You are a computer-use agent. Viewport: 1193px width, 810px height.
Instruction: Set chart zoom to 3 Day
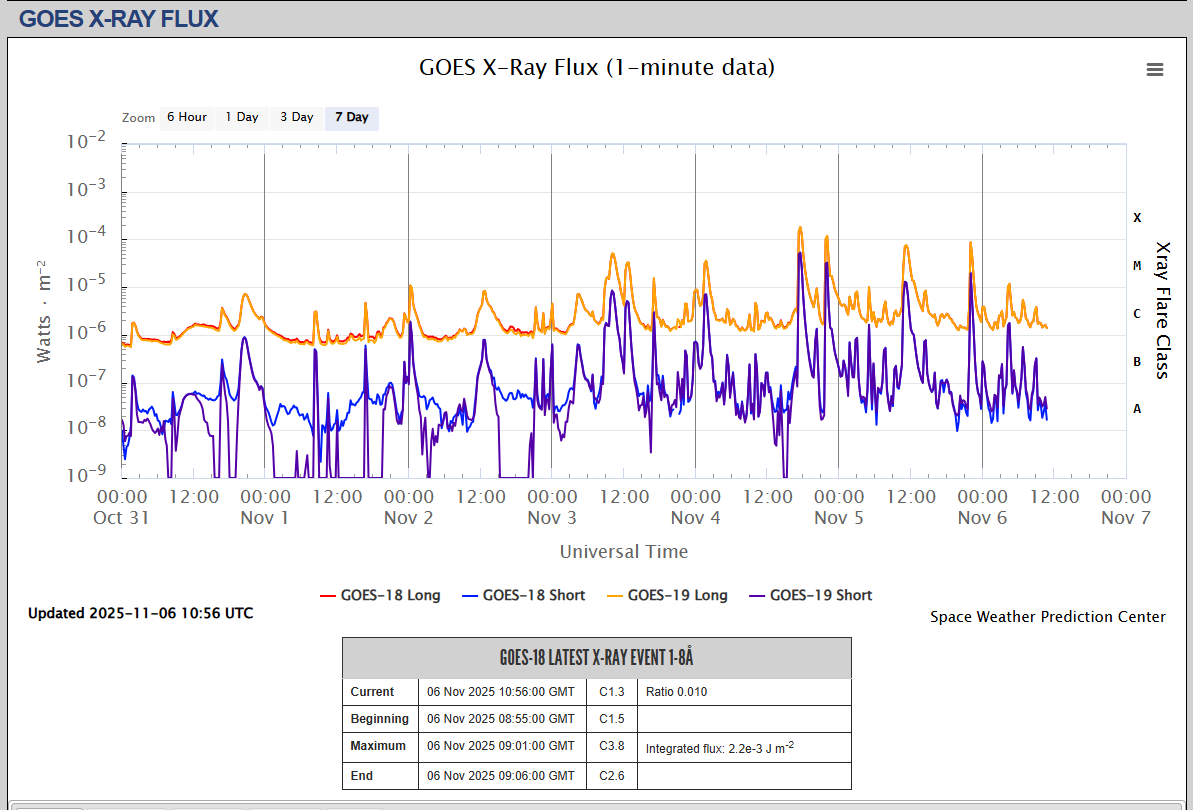coord(297,117)
